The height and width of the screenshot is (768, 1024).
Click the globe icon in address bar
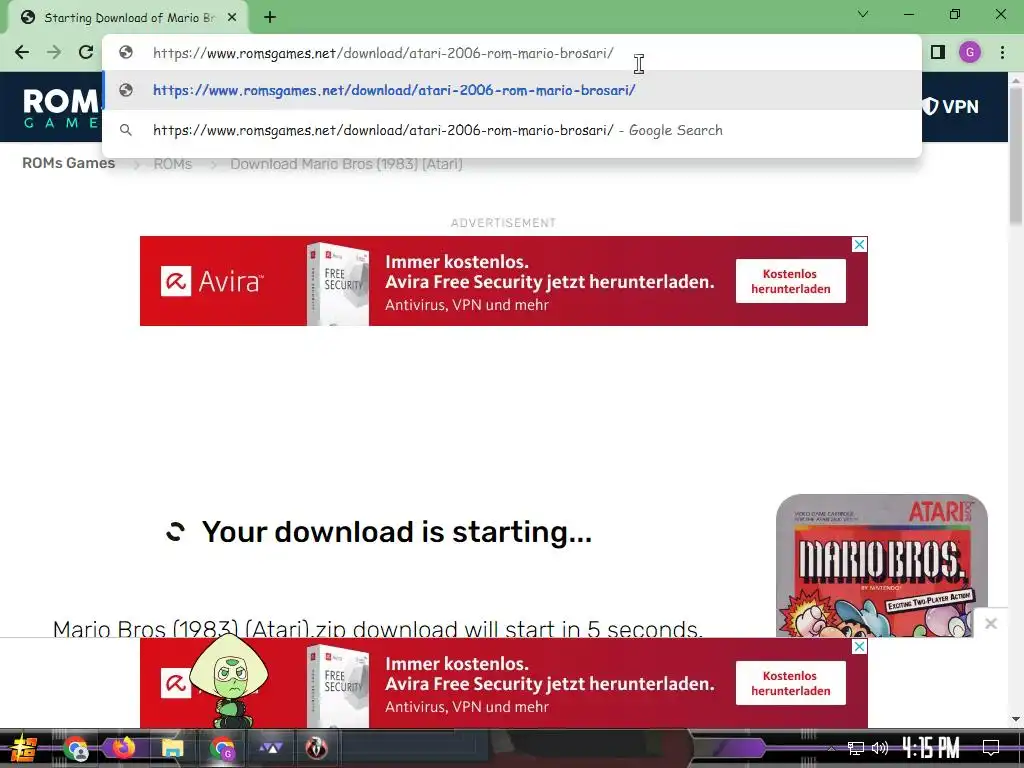point(126,52)
